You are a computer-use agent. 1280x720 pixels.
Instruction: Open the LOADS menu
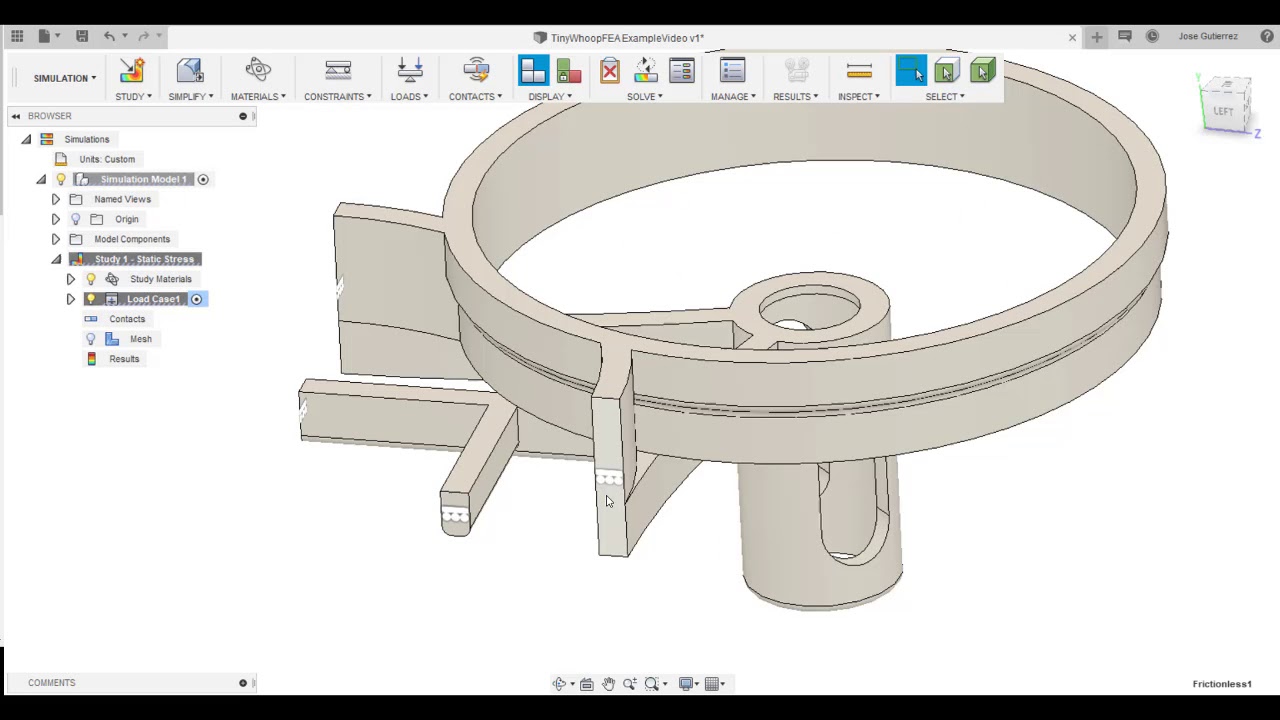point(409,96)
